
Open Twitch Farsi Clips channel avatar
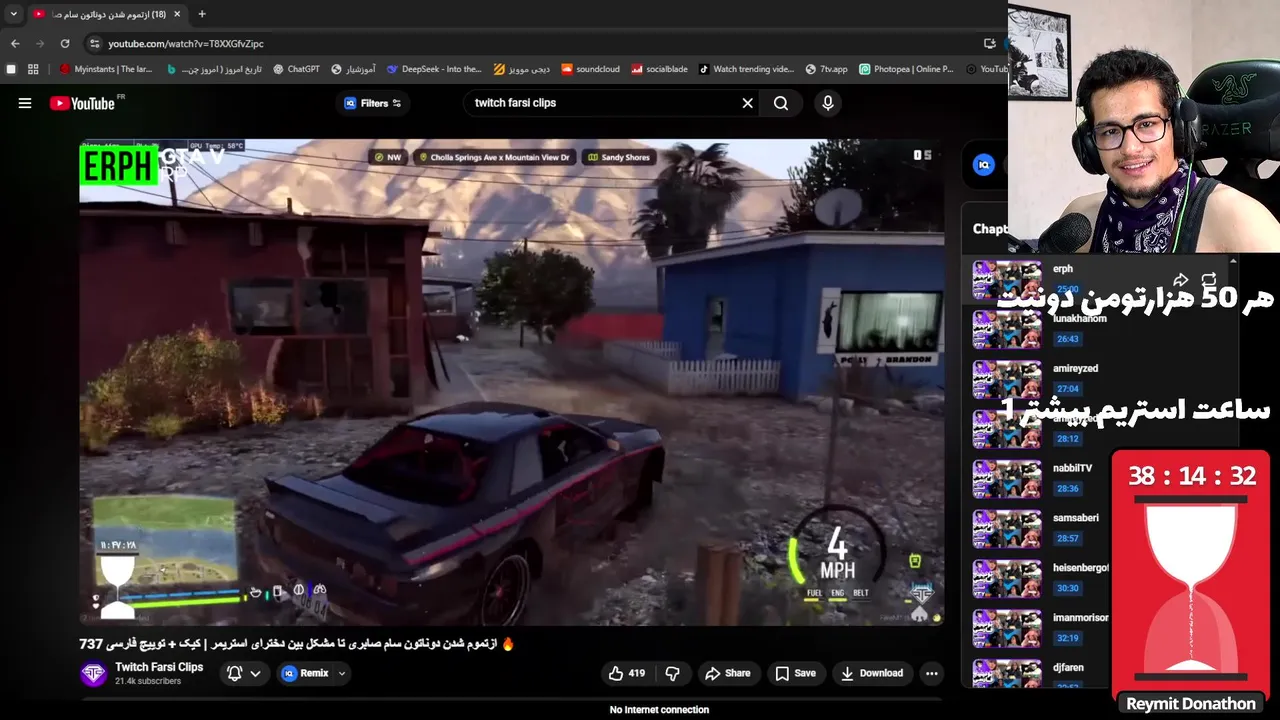pyautogui.click(x=93, y=673)
